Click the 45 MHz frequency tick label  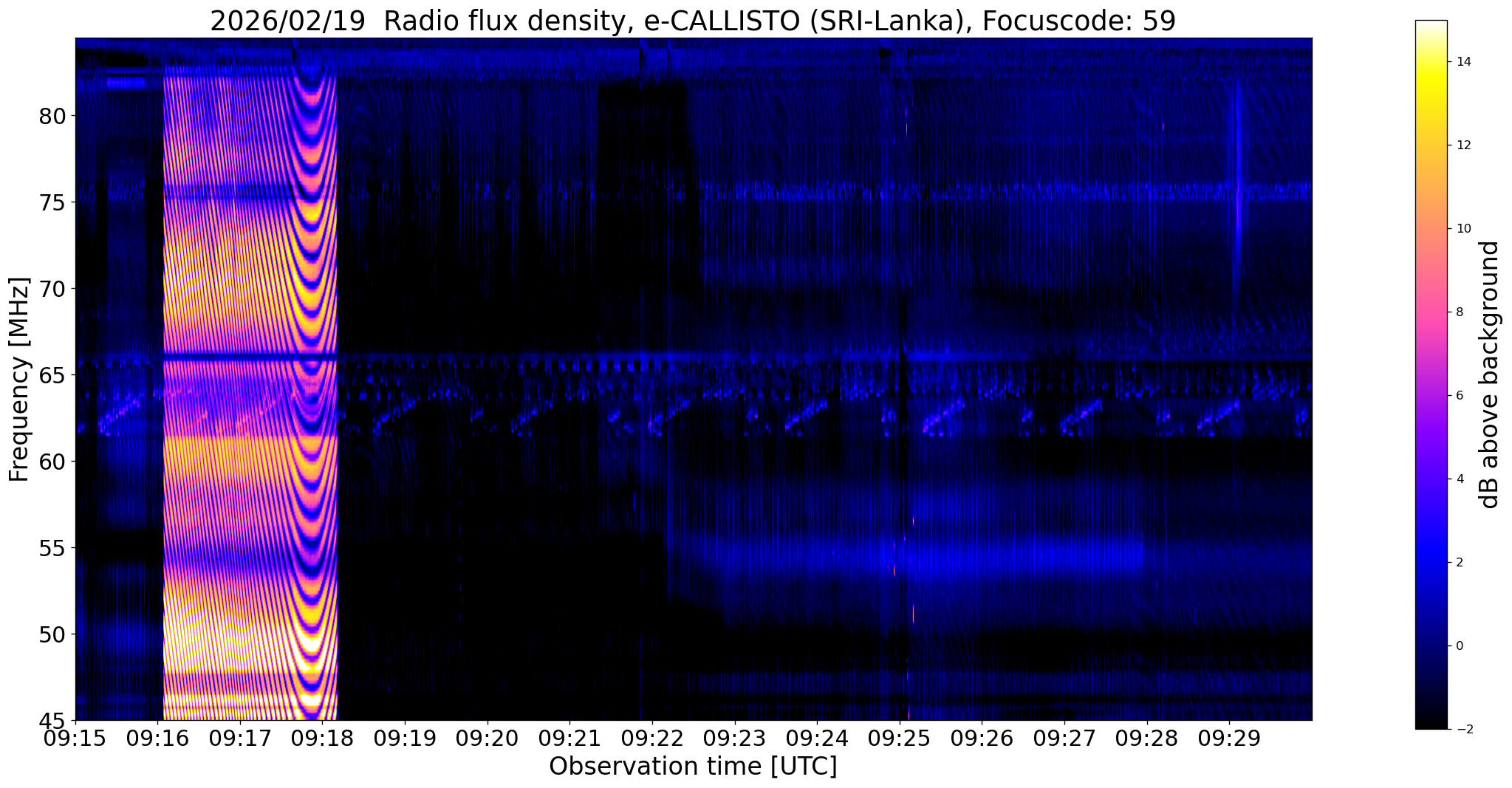pyautogui.click(x=52, y=720)
